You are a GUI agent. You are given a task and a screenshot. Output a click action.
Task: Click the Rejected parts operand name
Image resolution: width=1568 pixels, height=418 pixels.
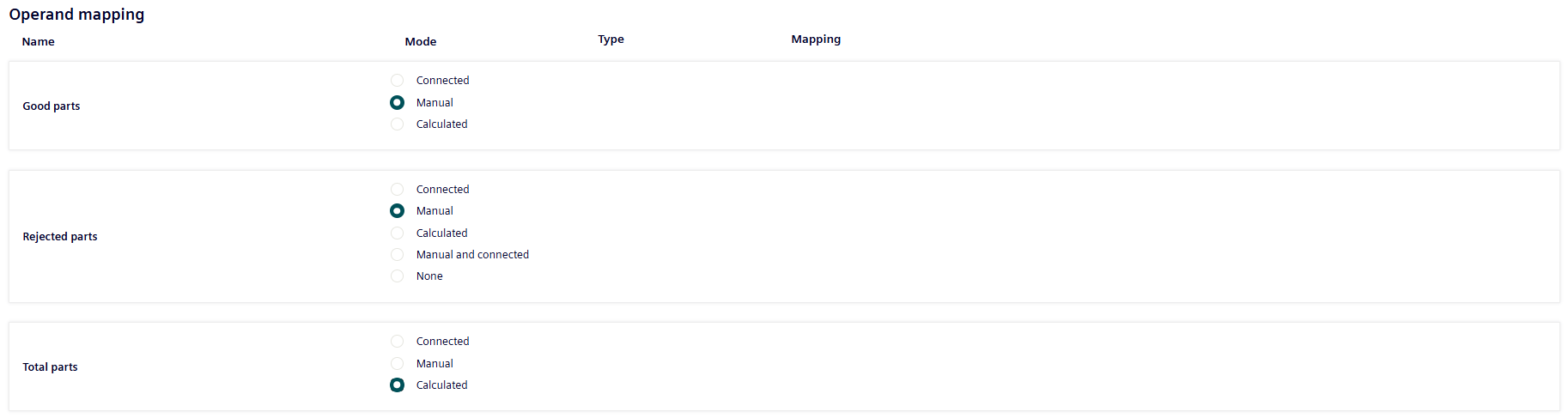click(x=60, y=237)
